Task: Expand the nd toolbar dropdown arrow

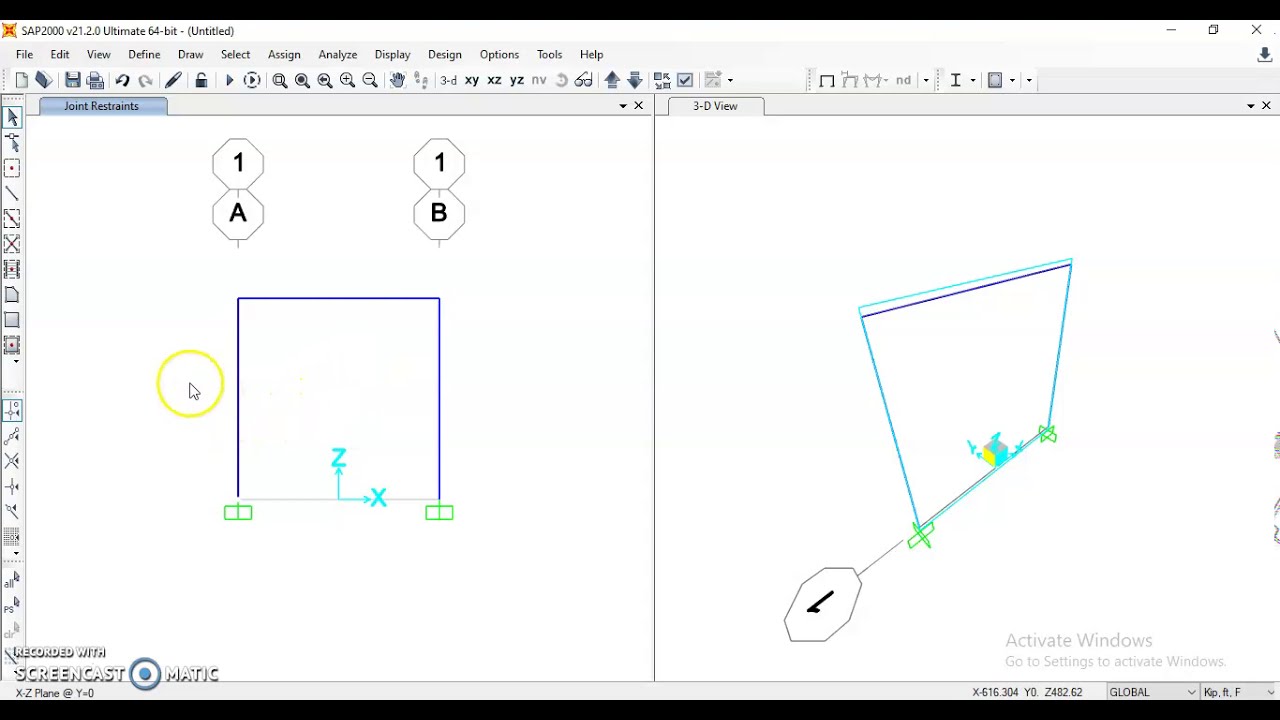Action: coord(926,80)
